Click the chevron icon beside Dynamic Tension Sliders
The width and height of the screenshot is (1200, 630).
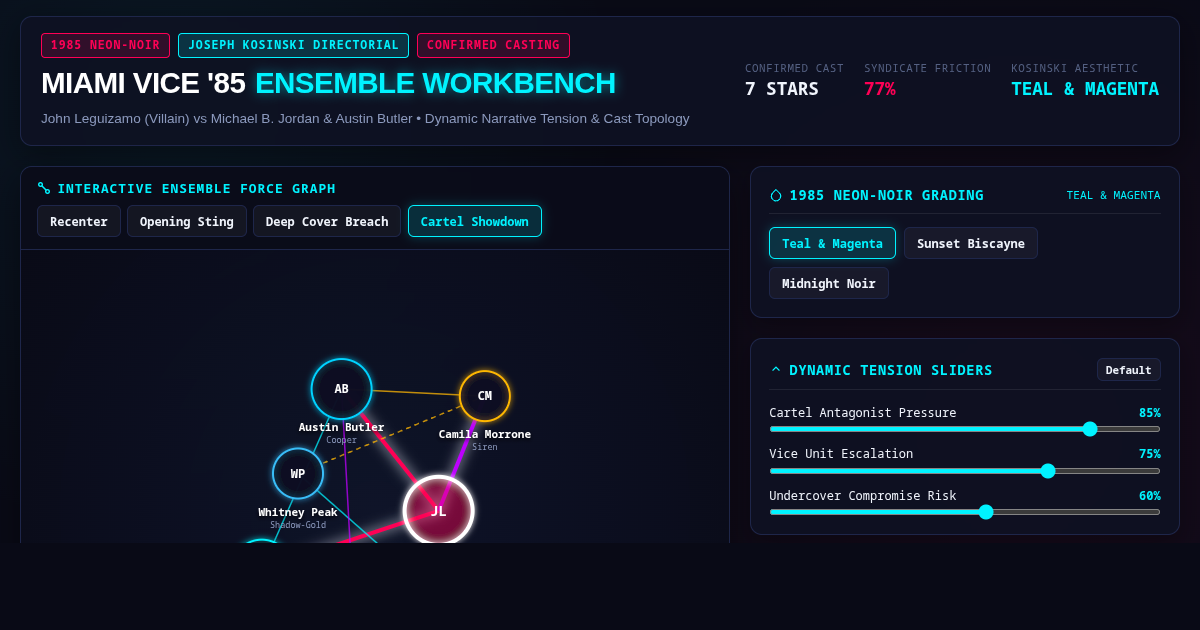(776, 370)
